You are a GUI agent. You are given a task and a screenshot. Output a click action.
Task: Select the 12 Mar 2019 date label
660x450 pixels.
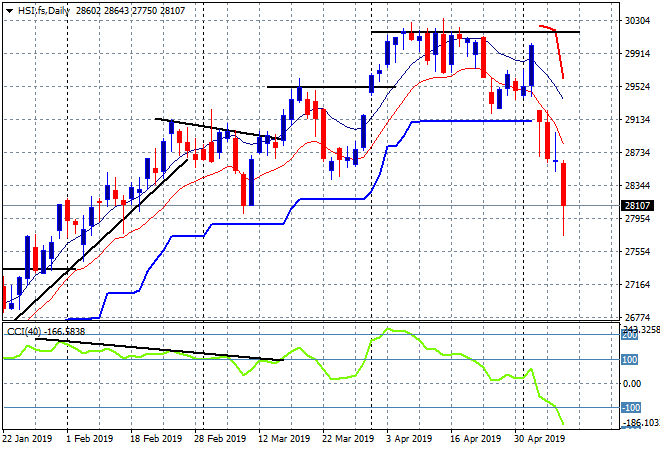coord(284,439)
